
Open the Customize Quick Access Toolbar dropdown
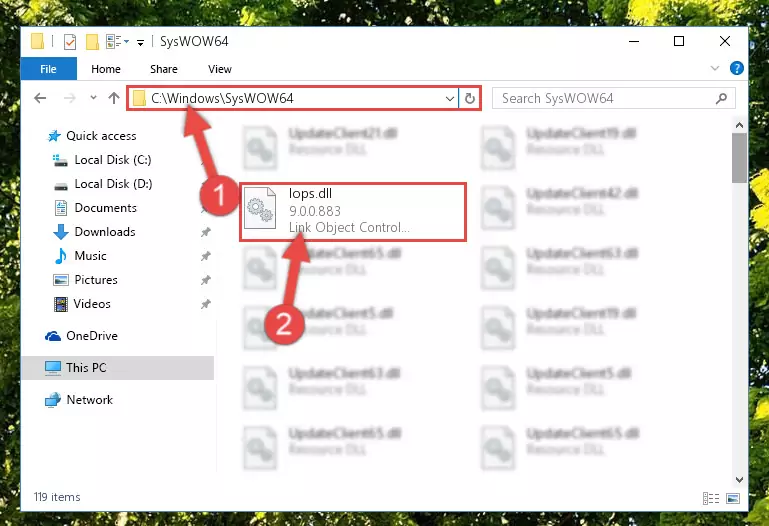pos(140,43)
